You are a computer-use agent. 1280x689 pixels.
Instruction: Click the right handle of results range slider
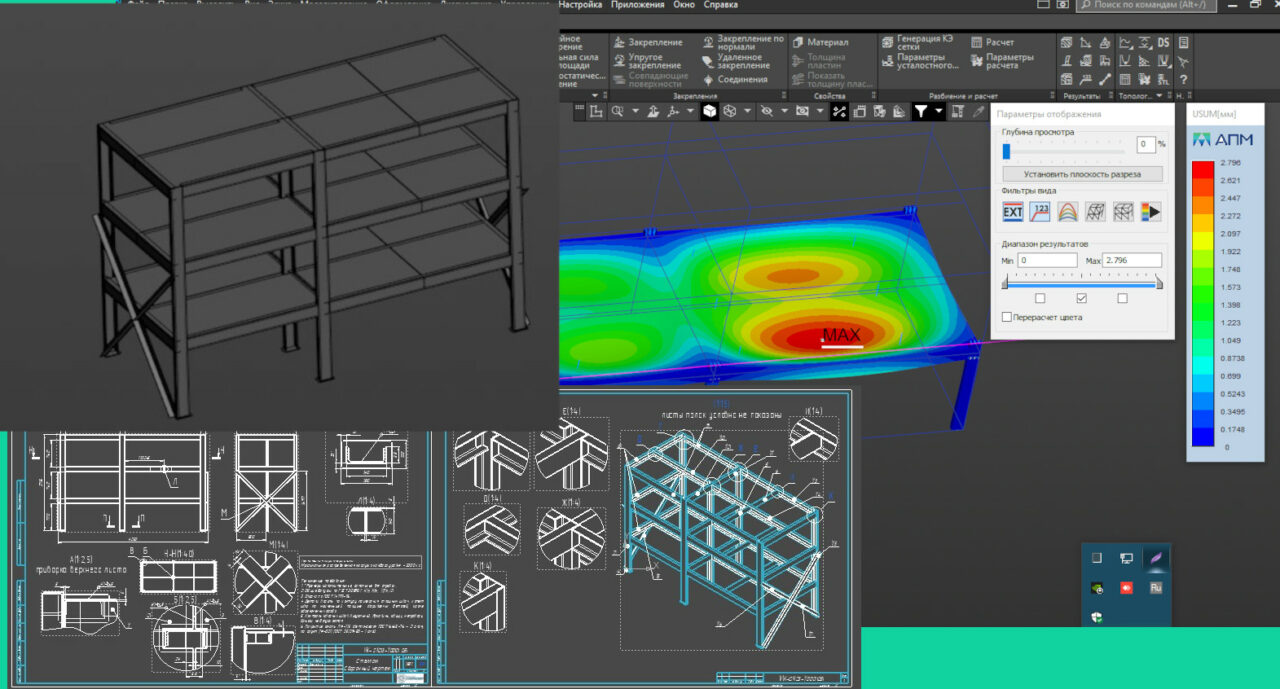[x=1159, y=284]
